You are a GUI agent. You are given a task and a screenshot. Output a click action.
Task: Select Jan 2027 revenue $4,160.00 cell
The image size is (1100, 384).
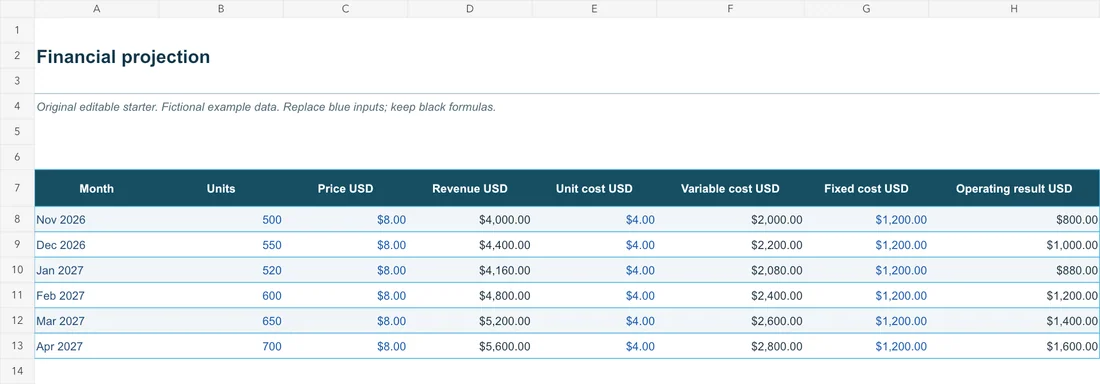(x=469, y=270)
